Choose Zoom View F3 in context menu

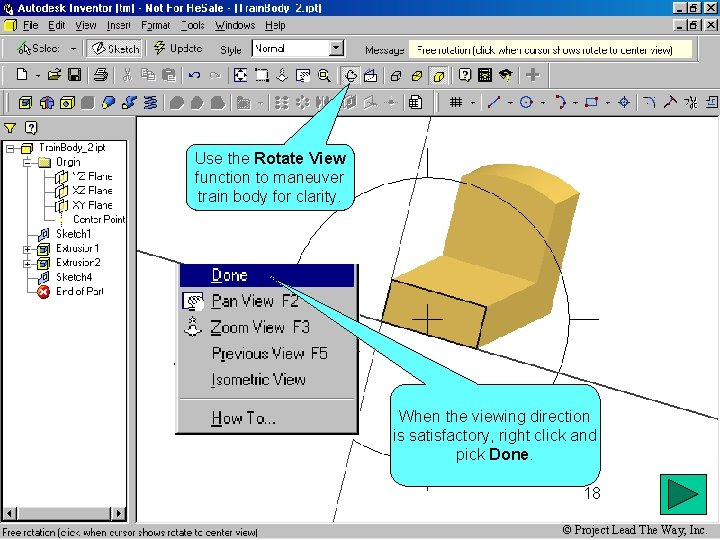pos(267,327)
